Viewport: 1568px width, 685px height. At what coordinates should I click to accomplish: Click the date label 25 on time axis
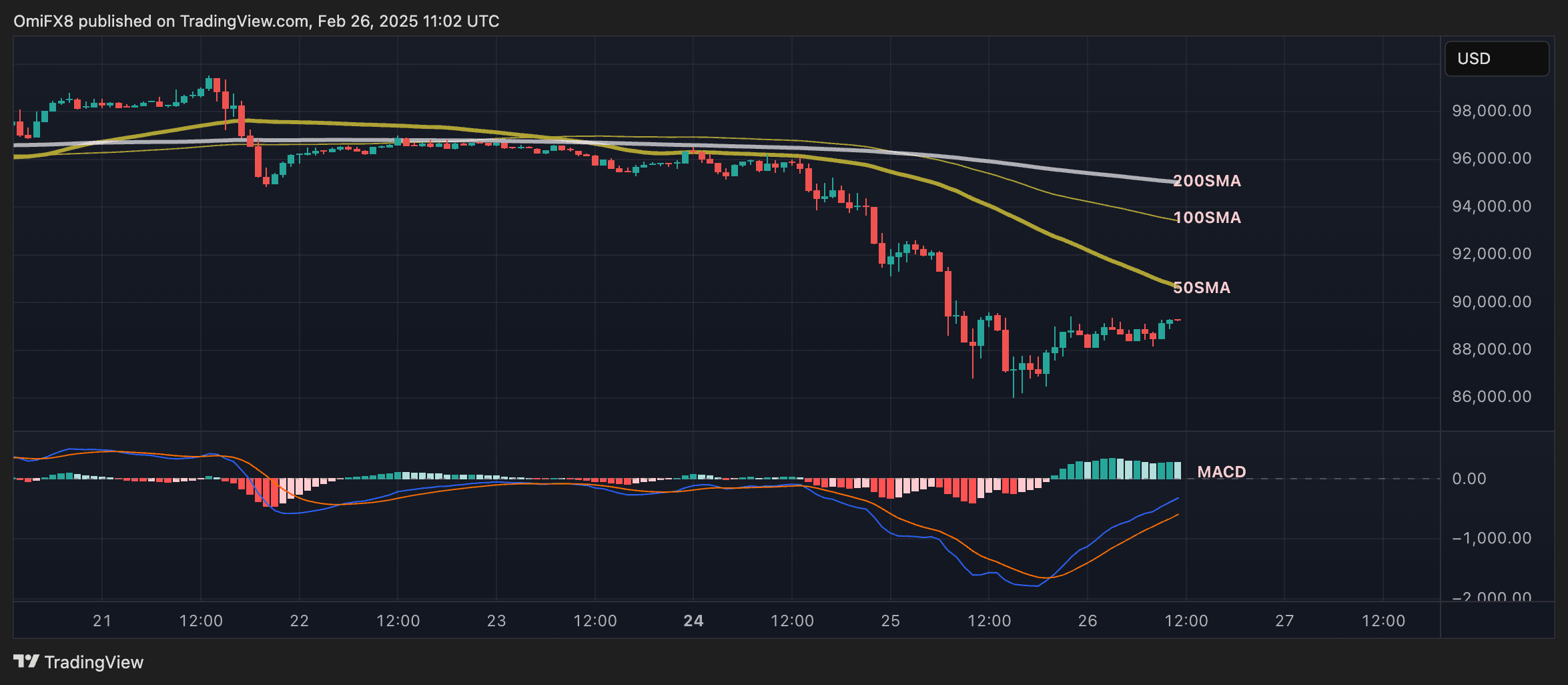click(891, 621)
